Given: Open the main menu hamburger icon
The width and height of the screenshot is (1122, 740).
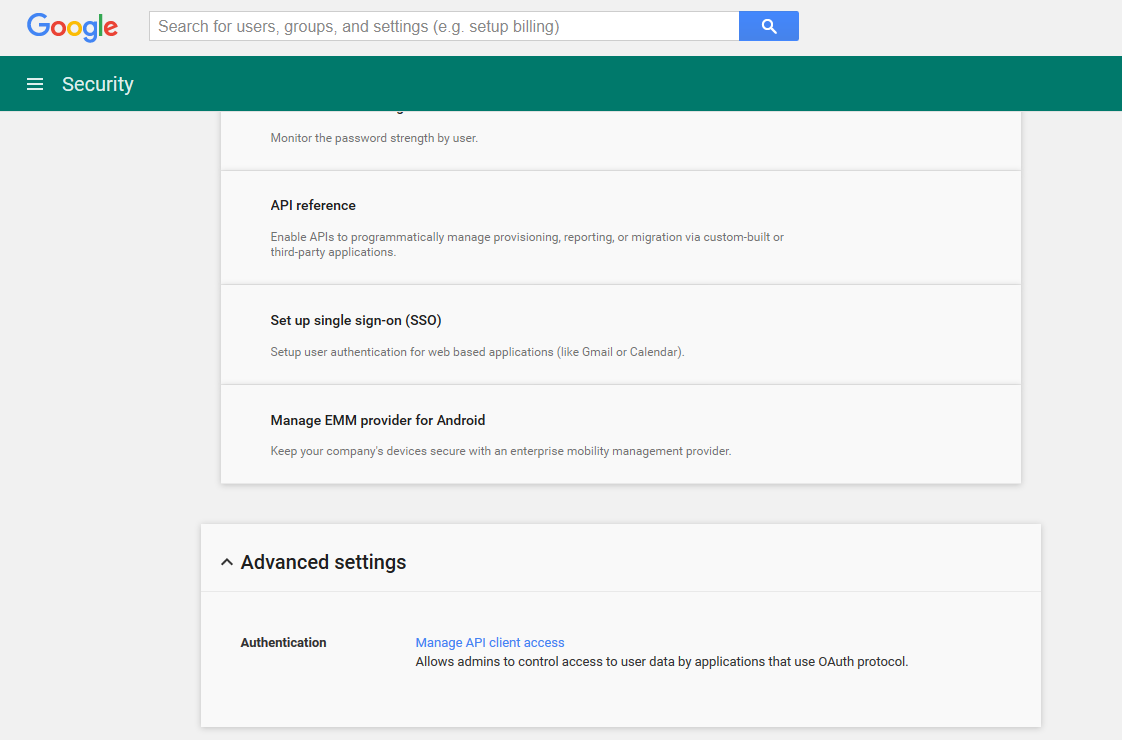Looking at the screenshot, I should tap(35, 84).
